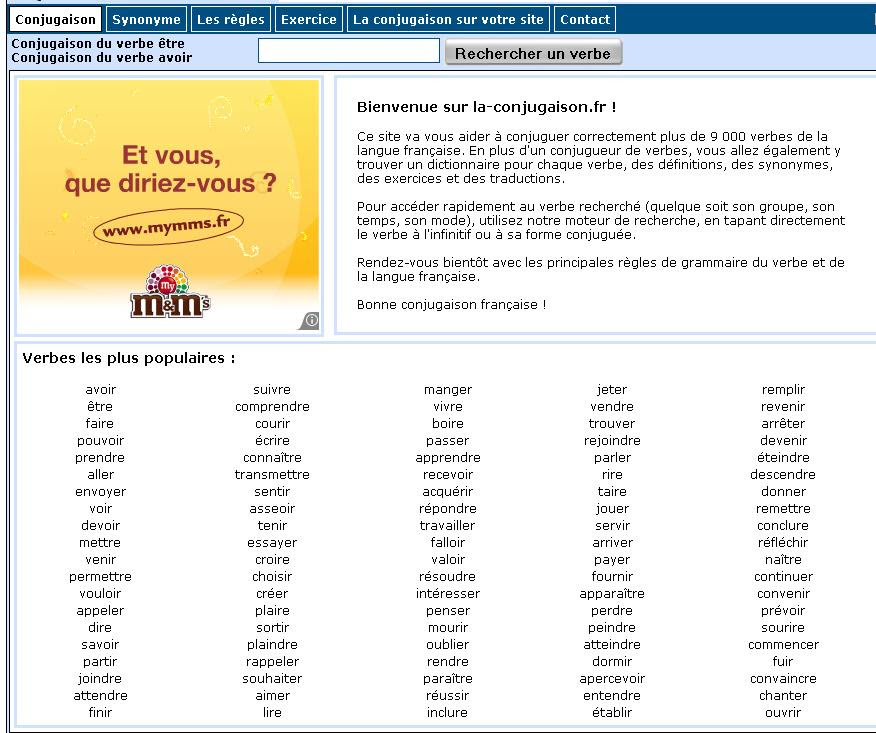
Task: Open the verb commencer
Action: pyautogui.click(x=783, y=644)
